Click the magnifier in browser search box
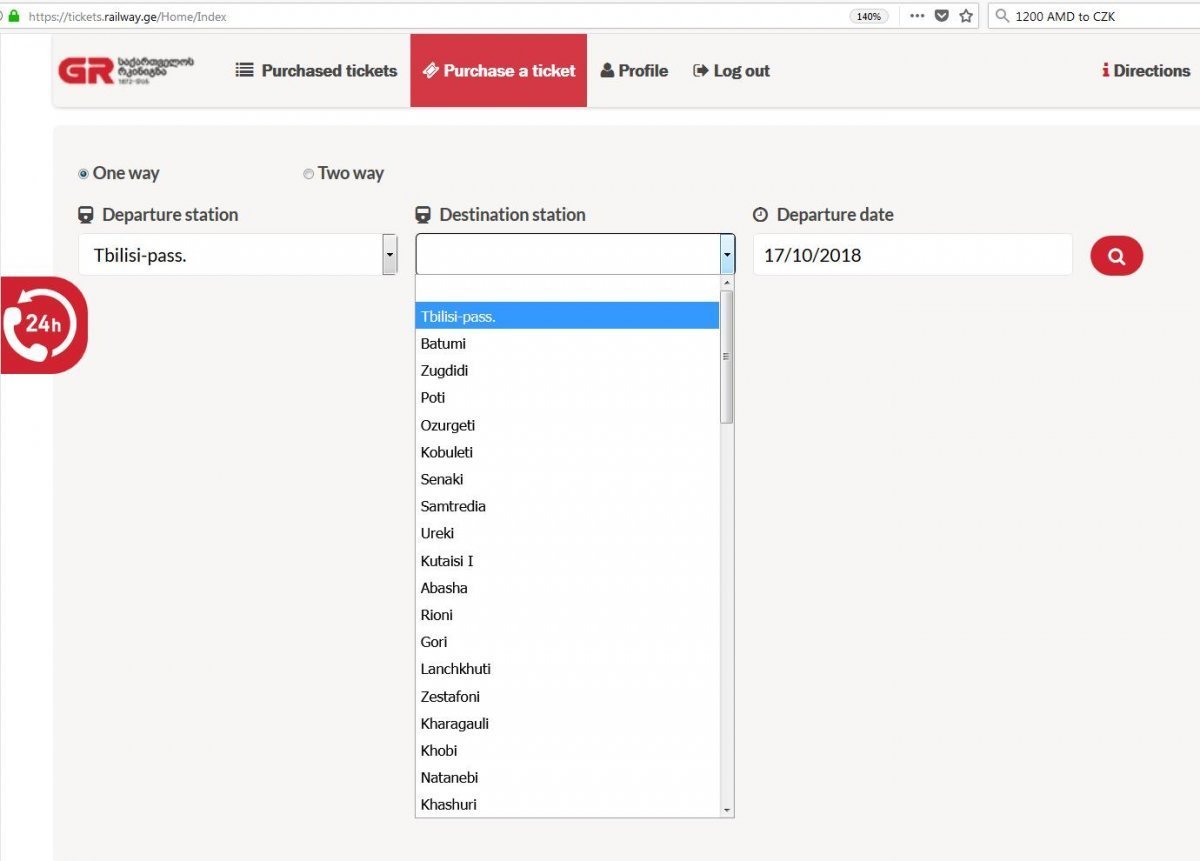This screenshot has width=1200, height=861. 1002,16
